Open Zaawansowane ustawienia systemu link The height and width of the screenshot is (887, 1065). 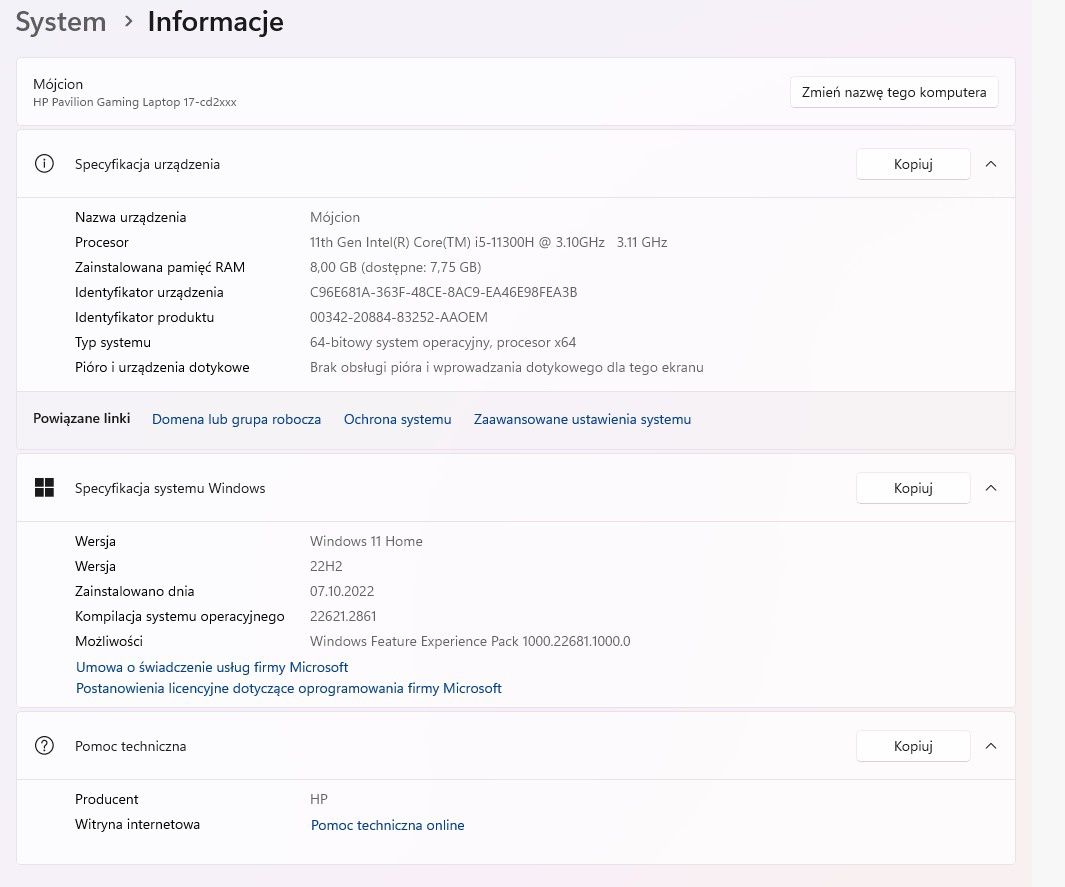pyautogui.click(x=582, y=419)
